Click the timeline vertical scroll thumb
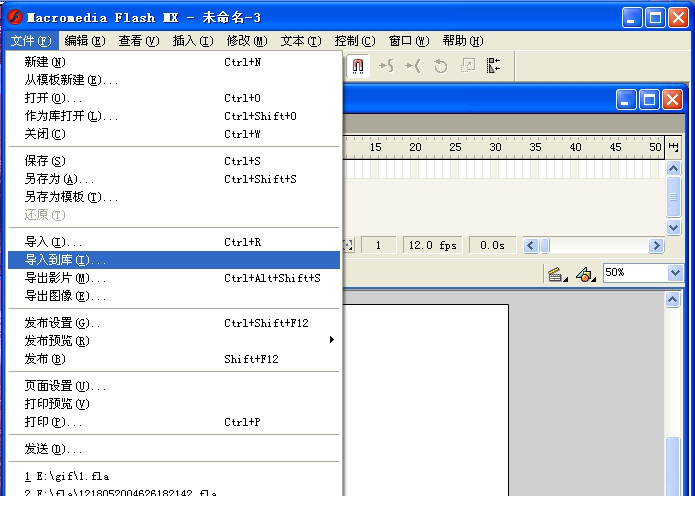This screenshot has height=515, width=695. 673,197
